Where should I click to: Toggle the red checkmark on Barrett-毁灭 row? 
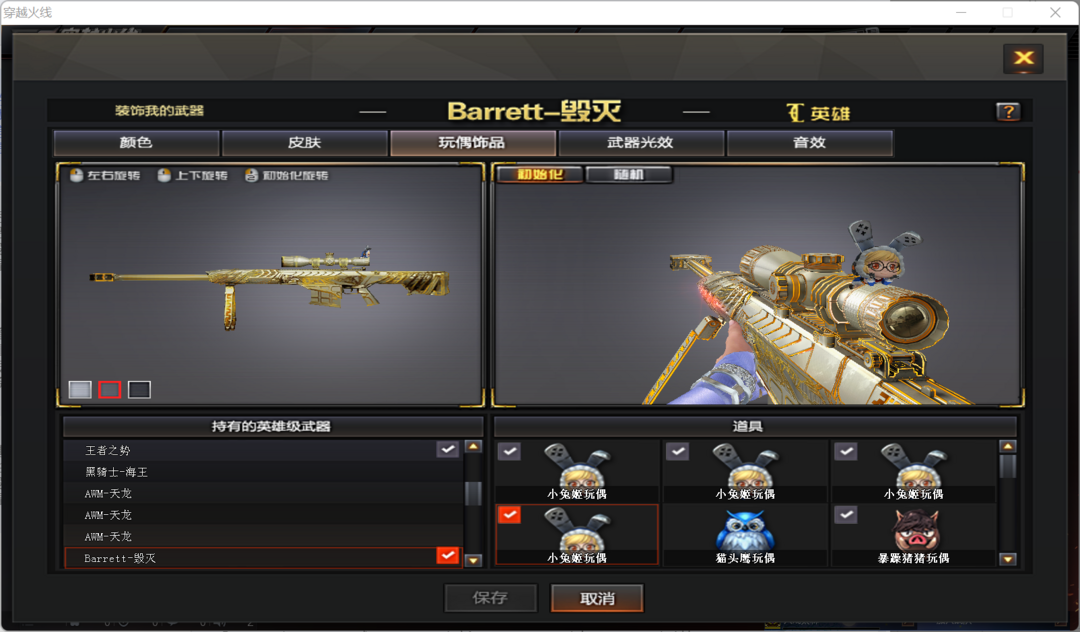(x=448, y=555)
